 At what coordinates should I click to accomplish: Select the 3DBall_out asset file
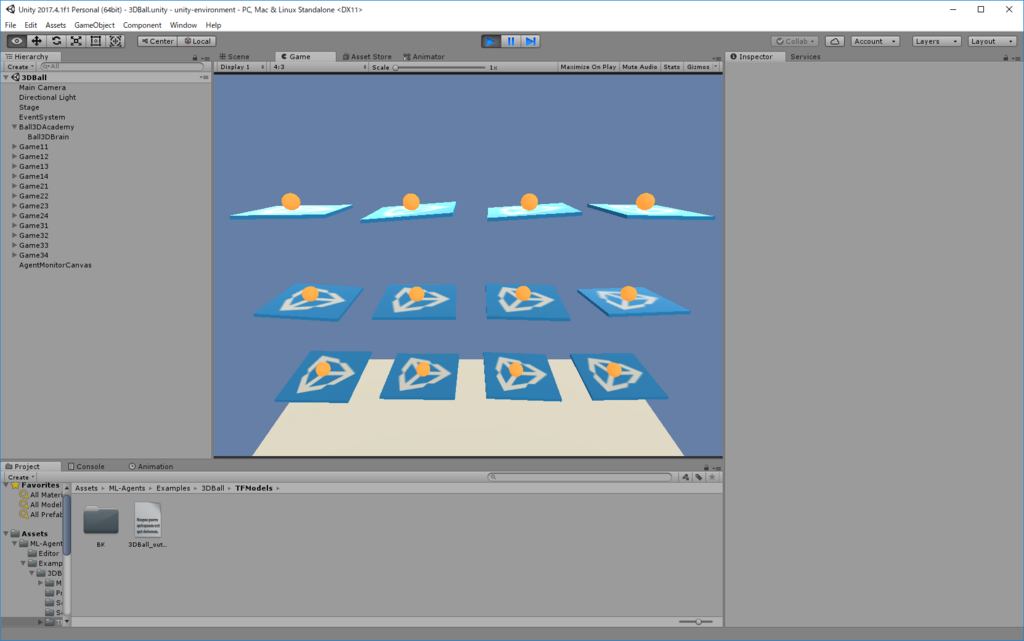point(148,525)
